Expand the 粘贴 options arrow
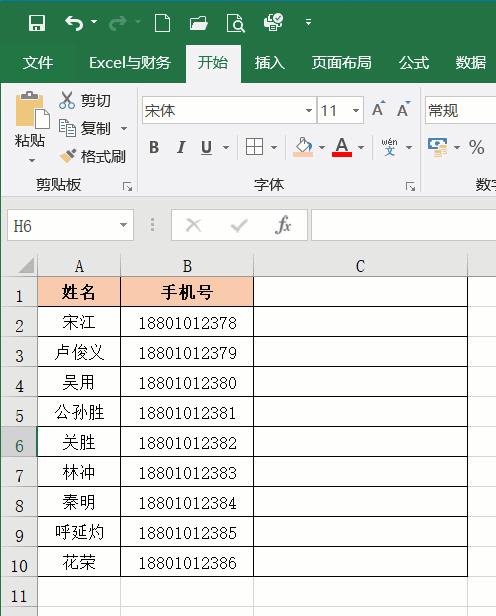Screen dimensions: 496x616 32,160
